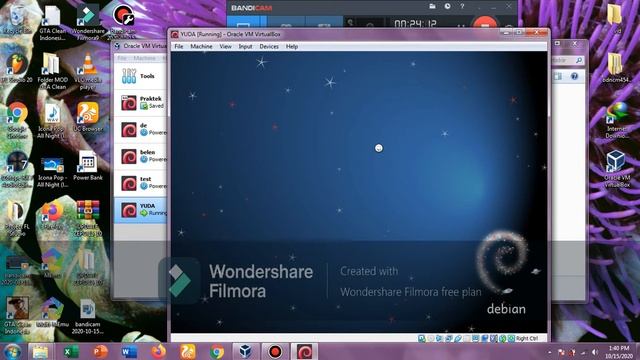Select Tools in the VirtualBox Manager list
640x360 pixels.
pos(140,76)
